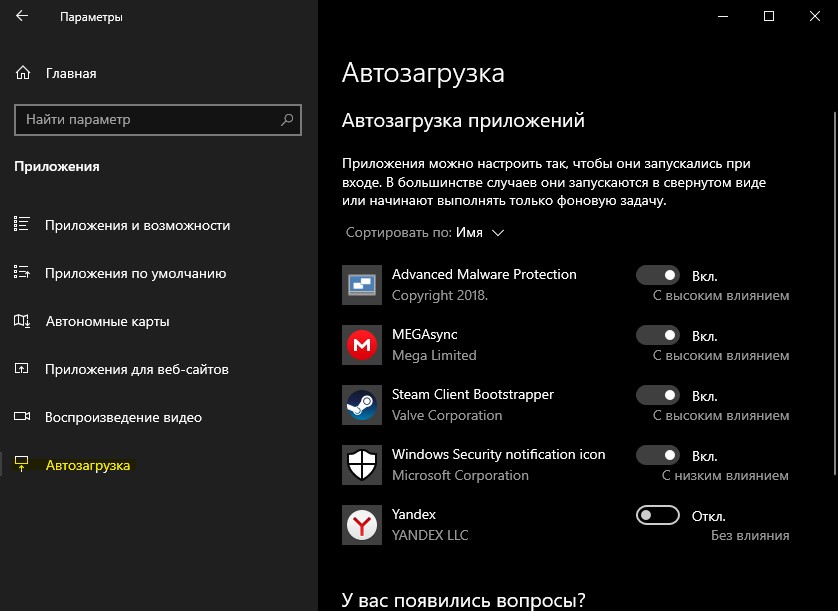Click the Windows Security shield icon

(362, 465)
